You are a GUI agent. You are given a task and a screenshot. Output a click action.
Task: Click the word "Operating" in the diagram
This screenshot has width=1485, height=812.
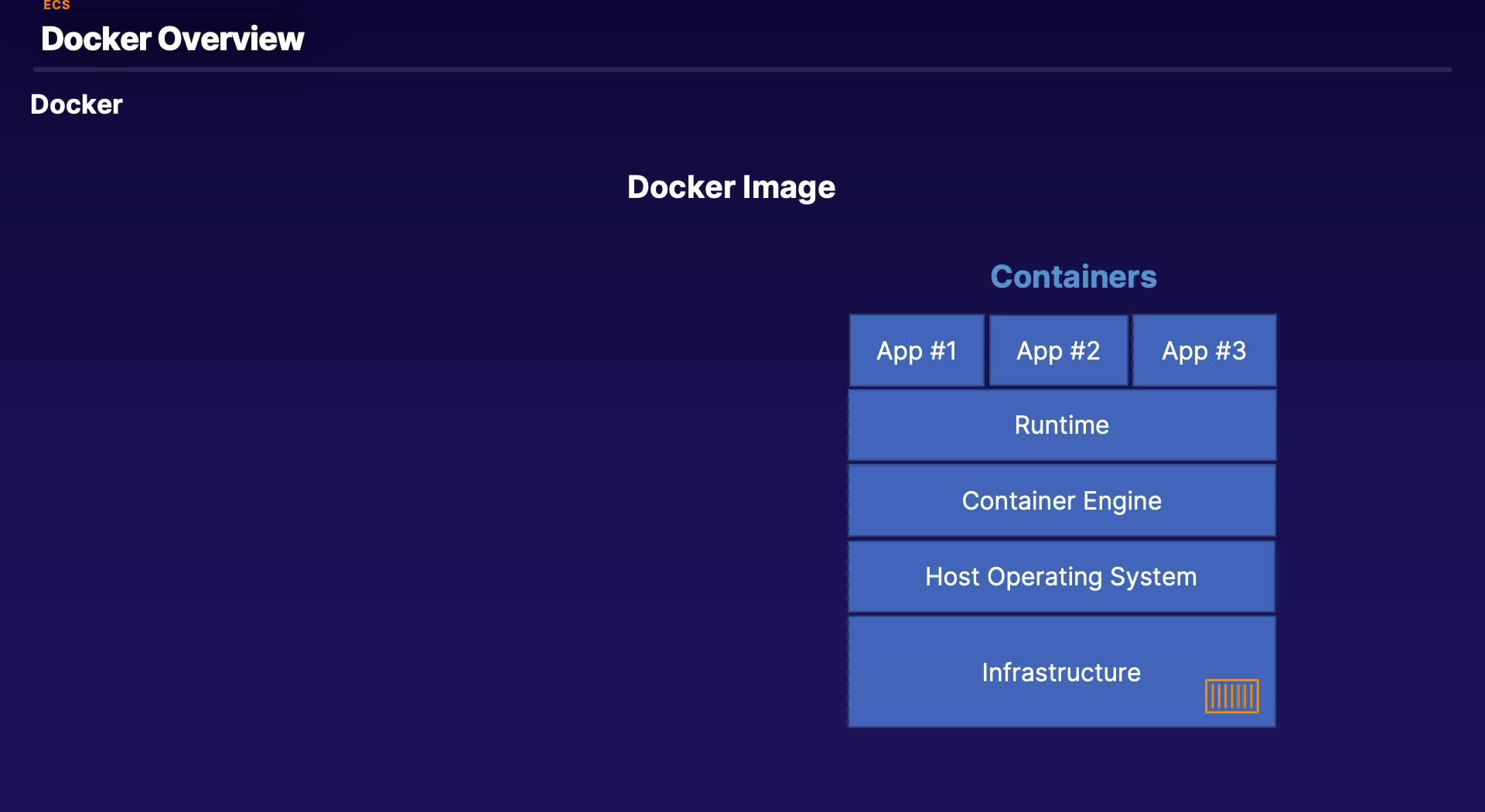pyautogui.click(x=1044, y=577)
